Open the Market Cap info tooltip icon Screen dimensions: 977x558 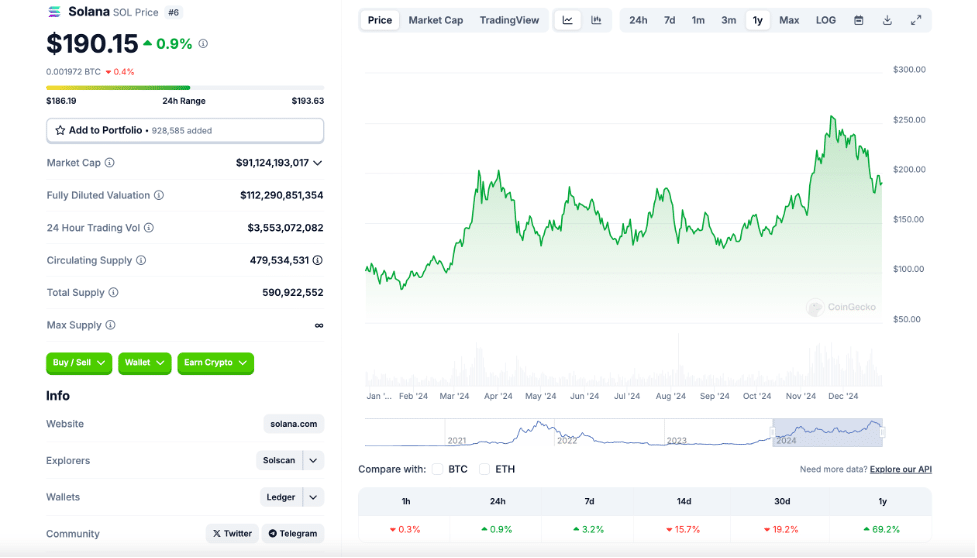point(110,163)
